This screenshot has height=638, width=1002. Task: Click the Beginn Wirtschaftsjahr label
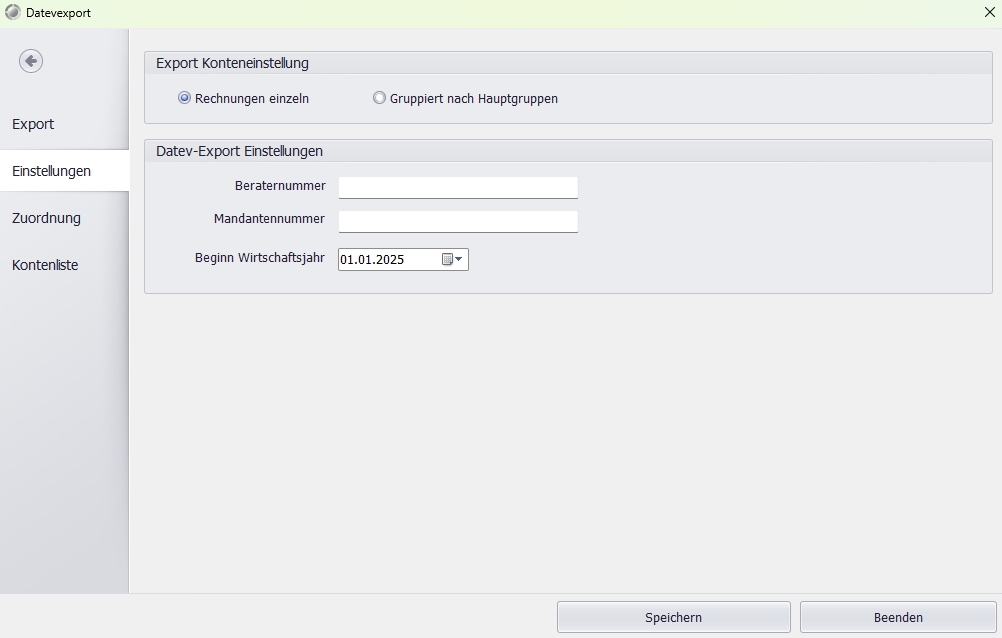pyautogui.click(x=259, y=258)
